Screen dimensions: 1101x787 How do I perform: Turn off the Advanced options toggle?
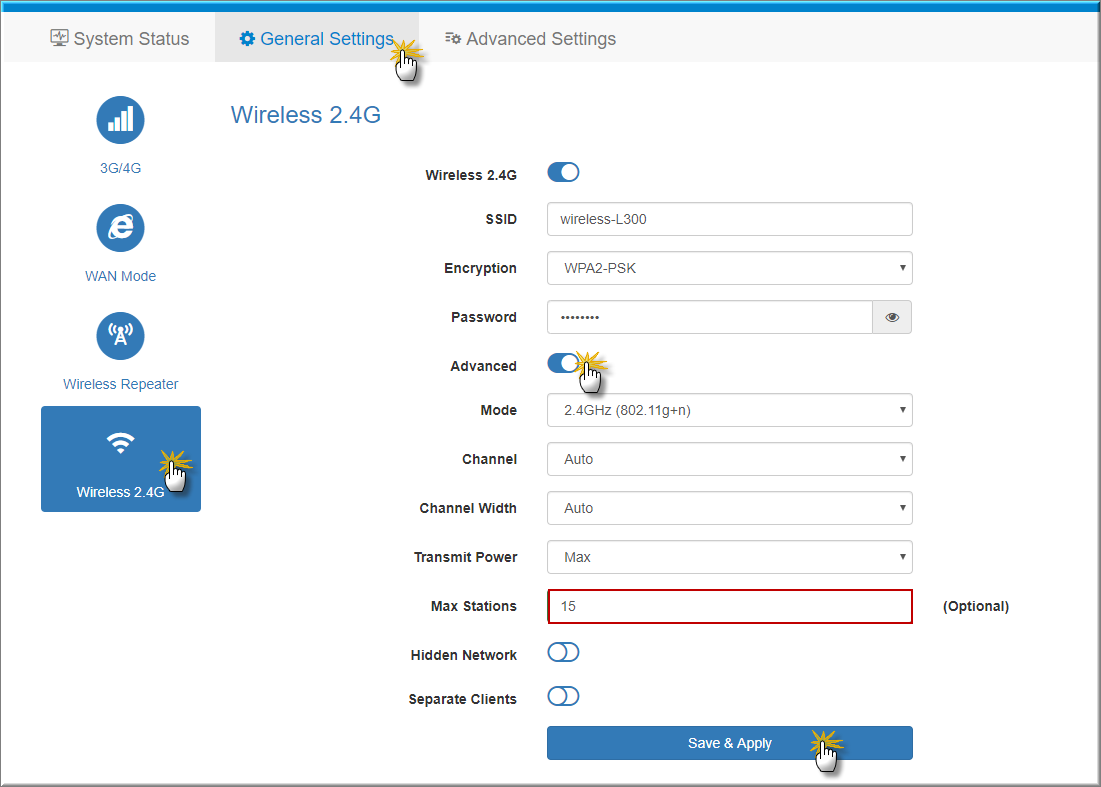tap(563, 364)
